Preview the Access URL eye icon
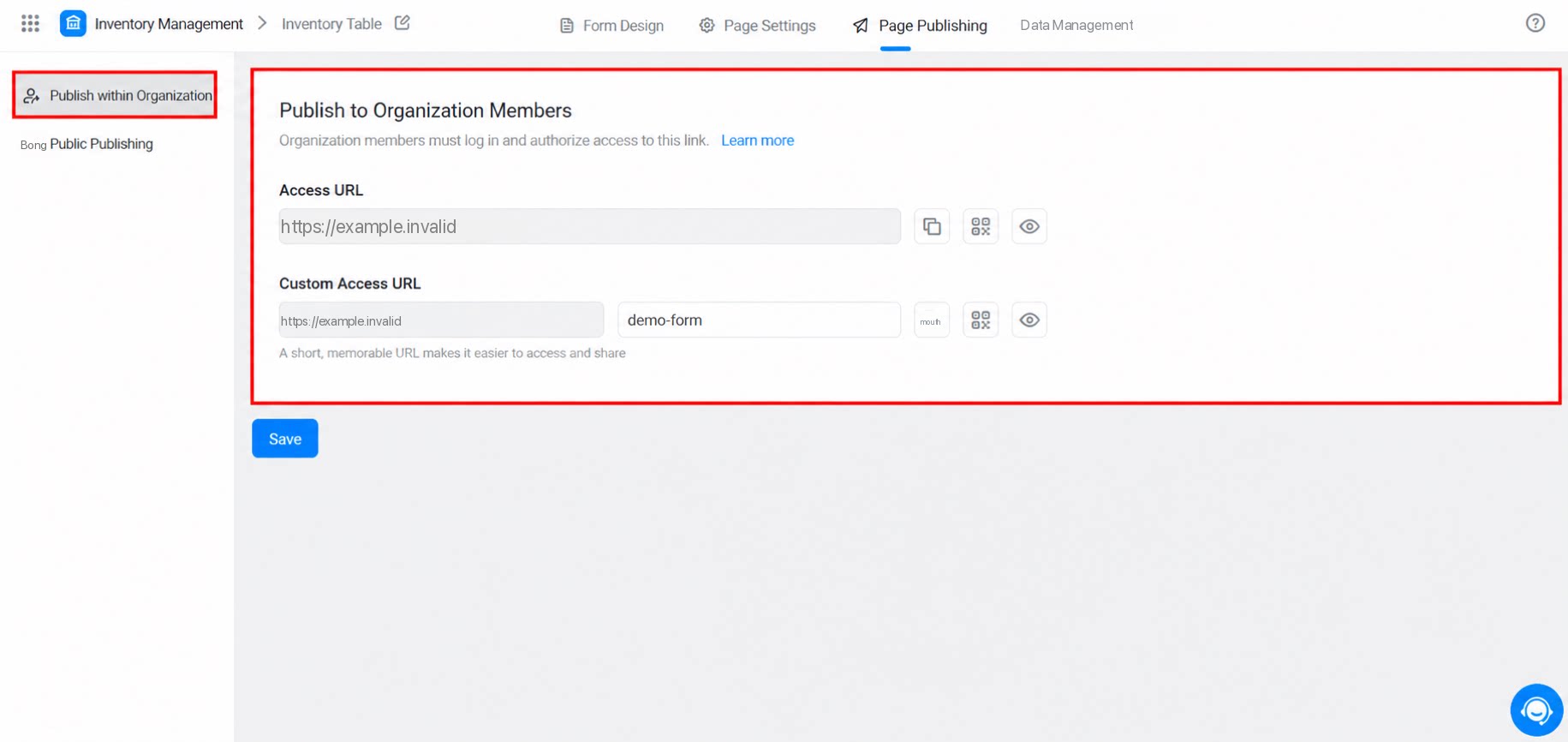Screen dimensions: 1568x742 1029,226
